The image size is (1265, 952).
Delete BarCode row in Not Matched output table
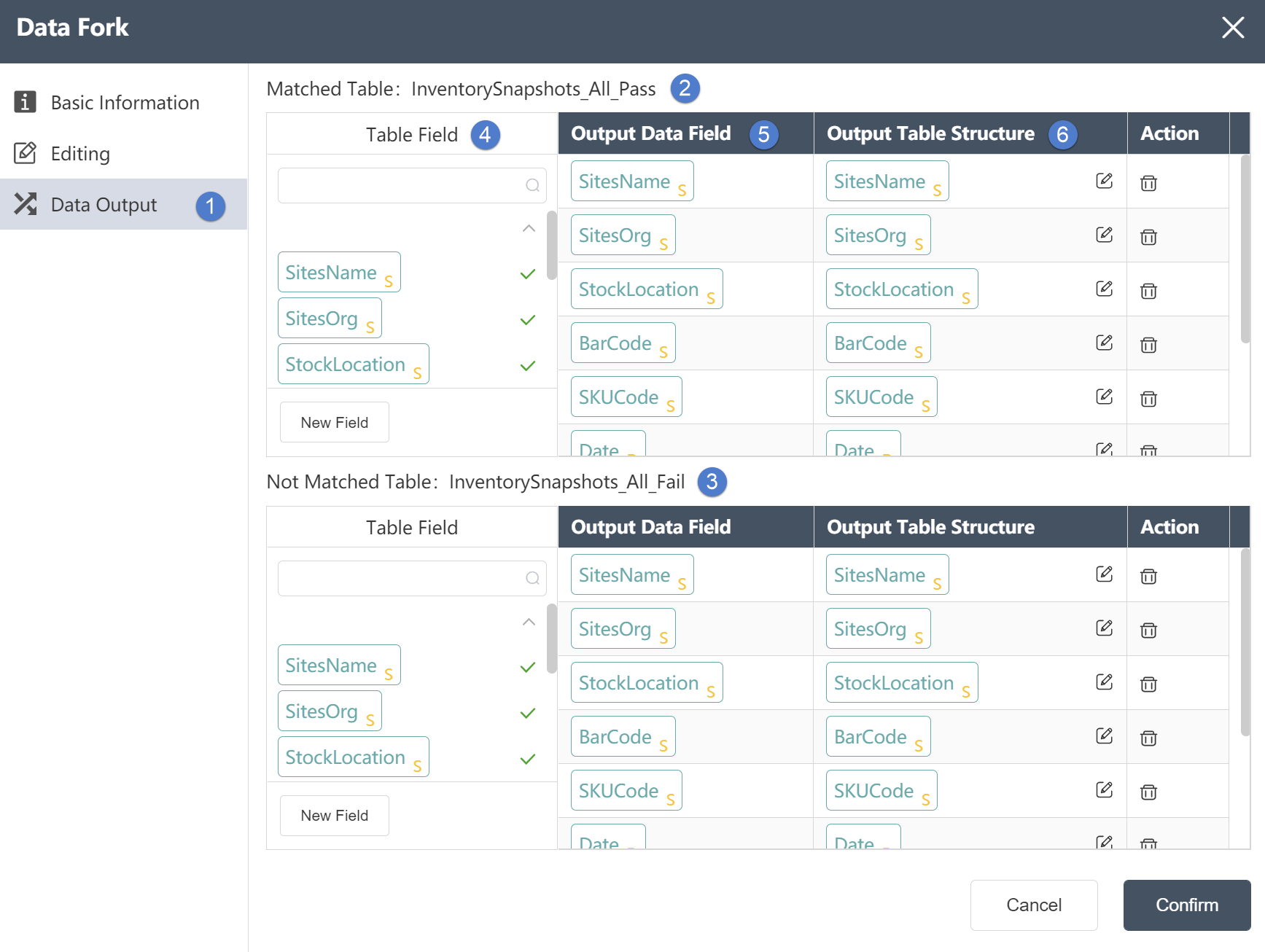click(1148, 738)
